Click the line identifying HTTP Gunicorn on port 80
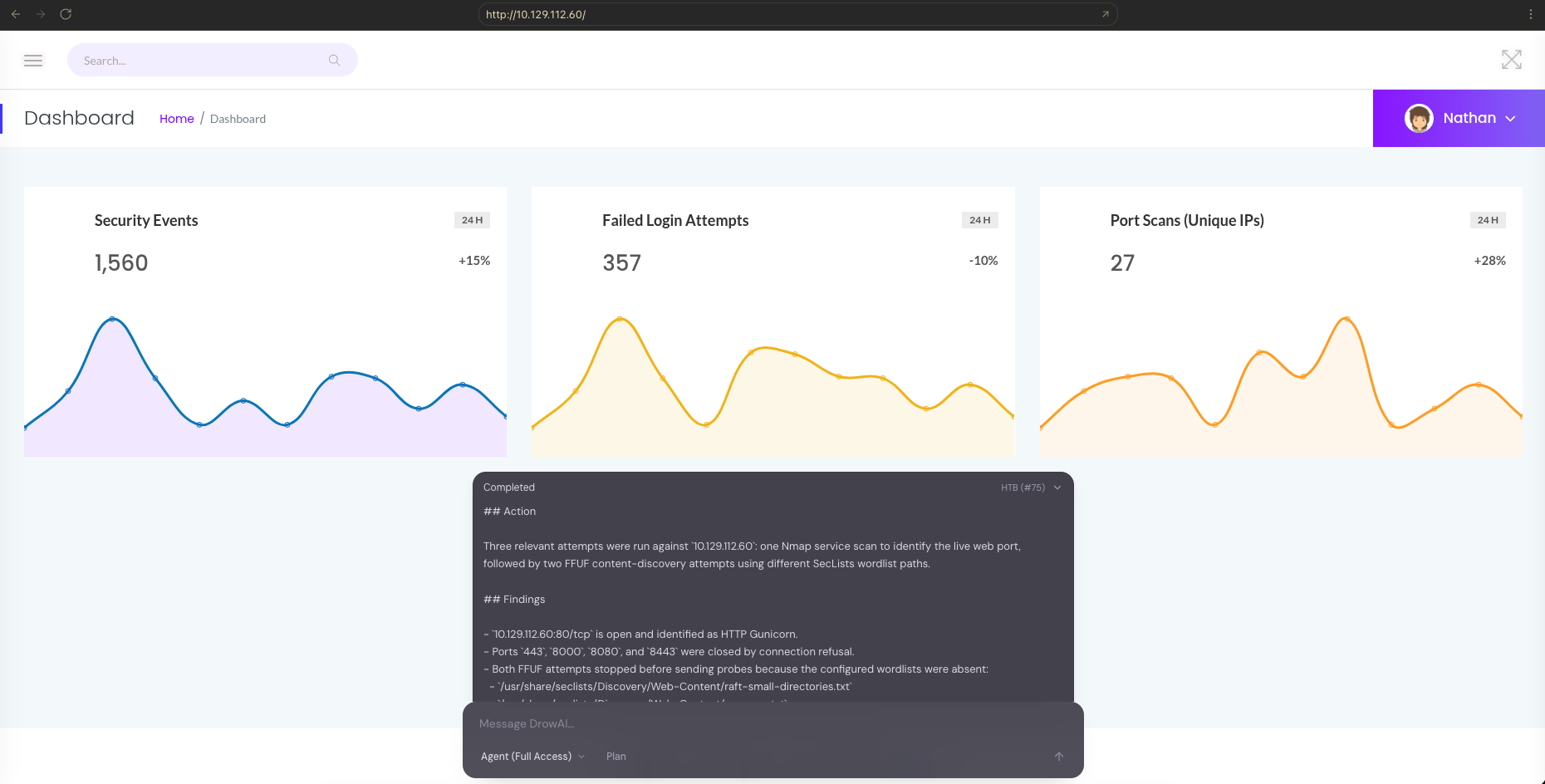This screenshot has height=784, width=1545. pos(640,635)
